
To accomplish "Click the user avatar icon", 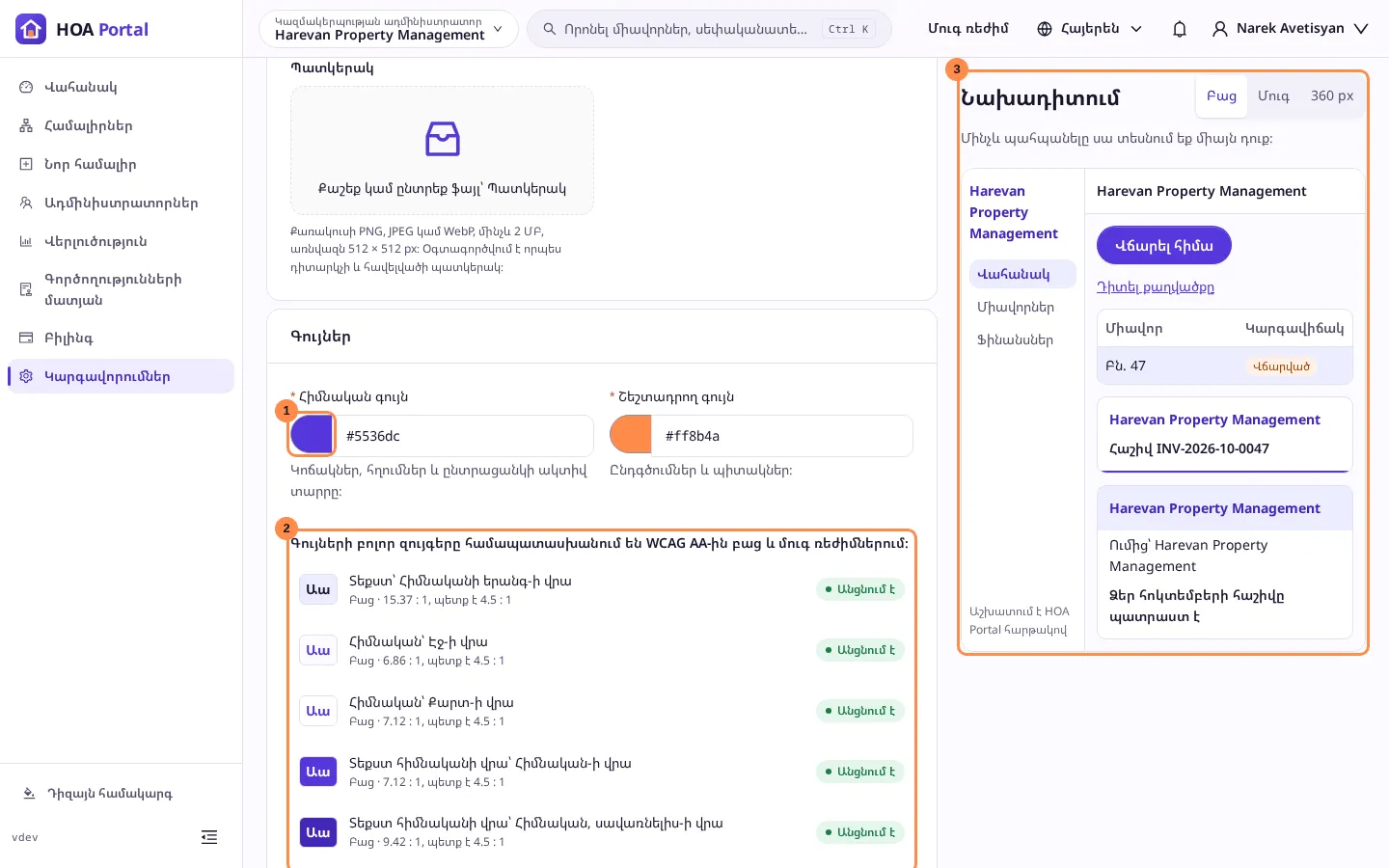I will tap(1220, 29).
